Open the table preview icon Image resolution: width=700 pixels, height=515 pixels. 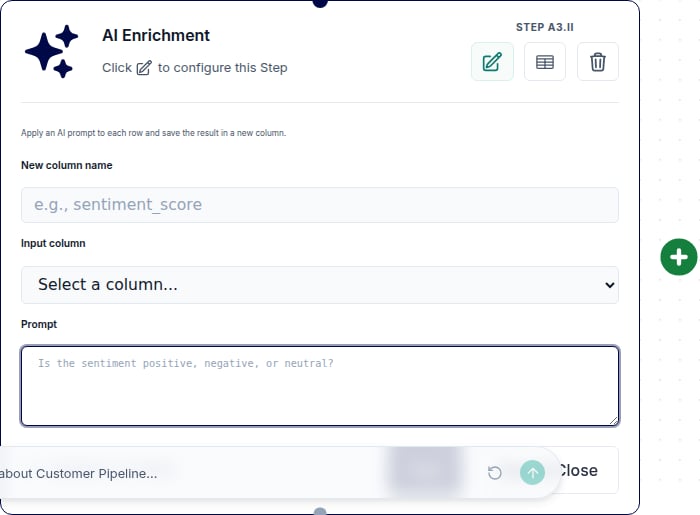[545, 62]
